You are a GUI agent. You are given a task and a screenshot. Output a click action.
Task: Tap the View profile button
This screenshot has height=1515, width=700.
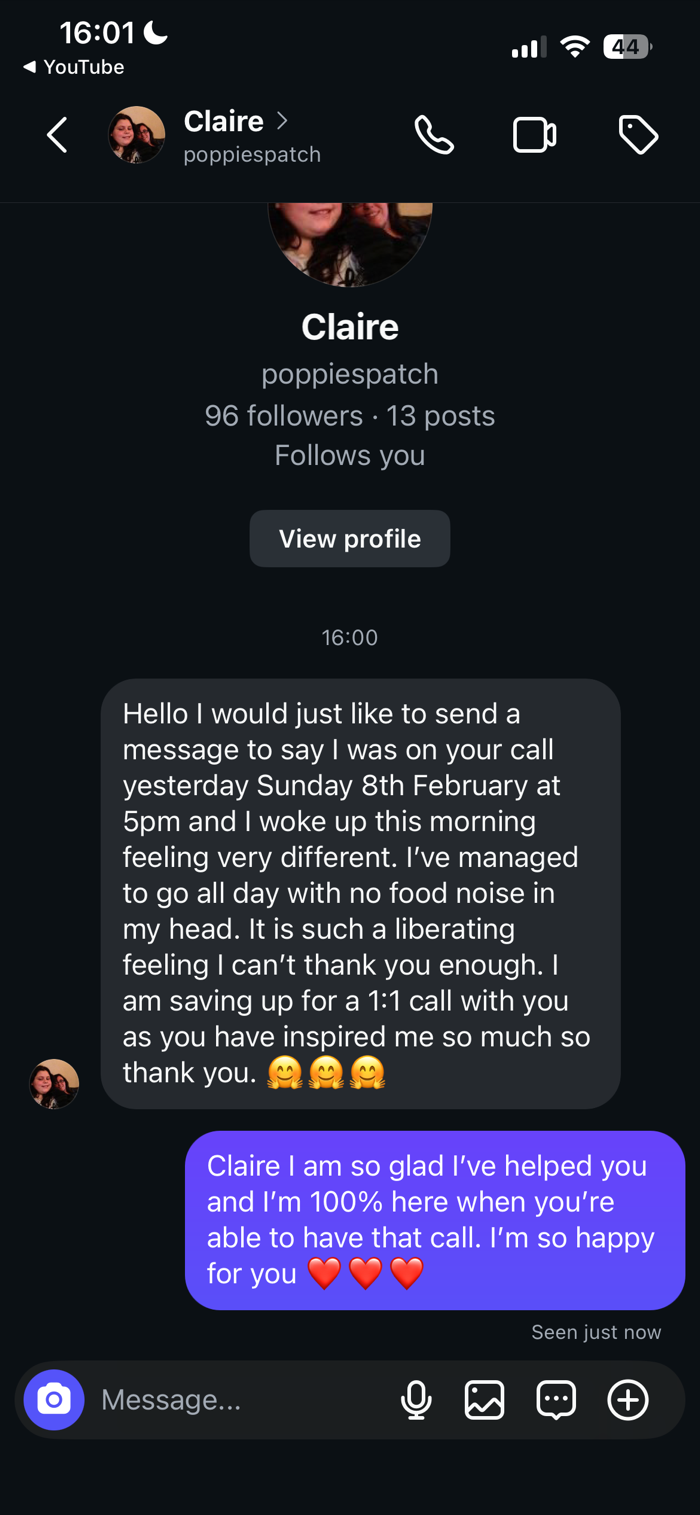(x=350, y=538)
